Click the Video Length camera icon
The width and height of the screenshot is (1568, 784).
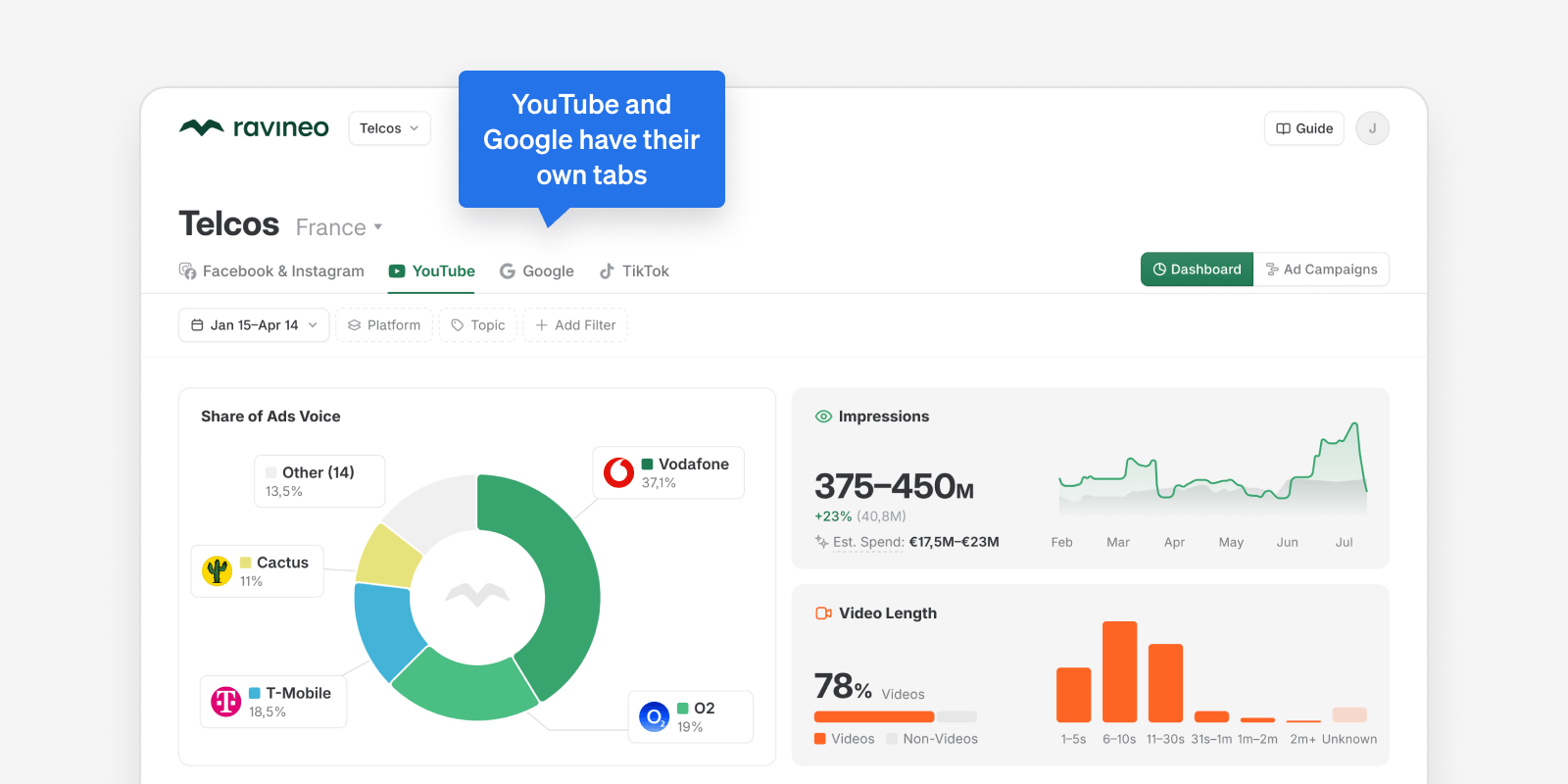(x=823, y=613)
